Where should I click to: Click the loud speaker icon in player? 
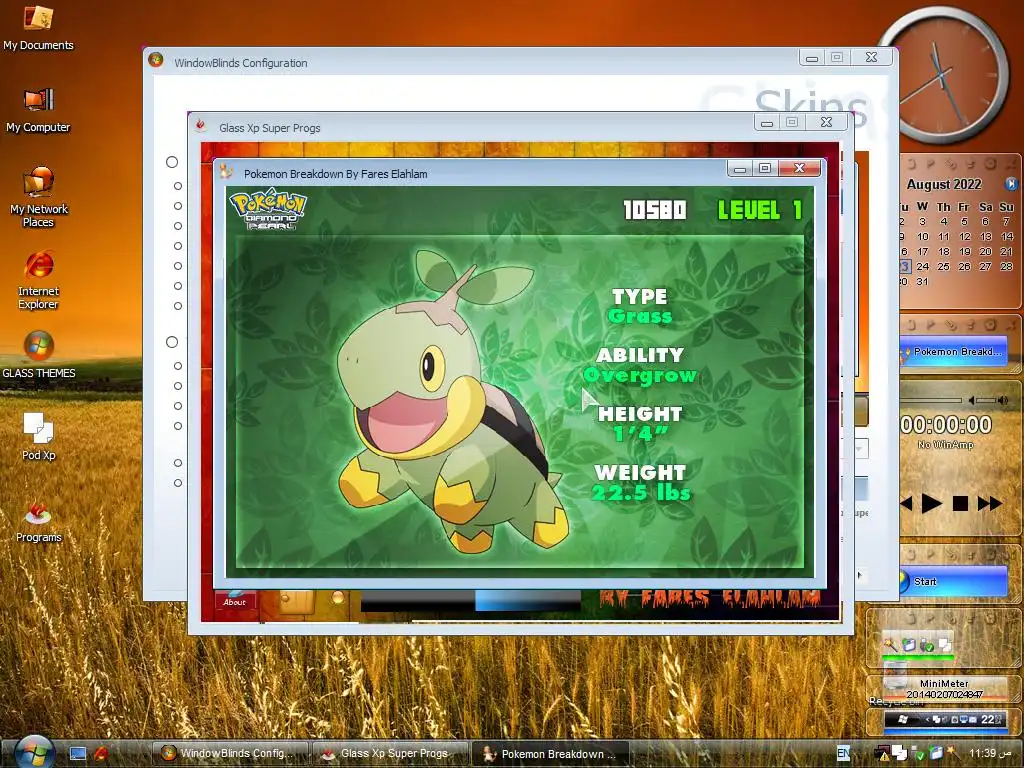(1003, 400)
